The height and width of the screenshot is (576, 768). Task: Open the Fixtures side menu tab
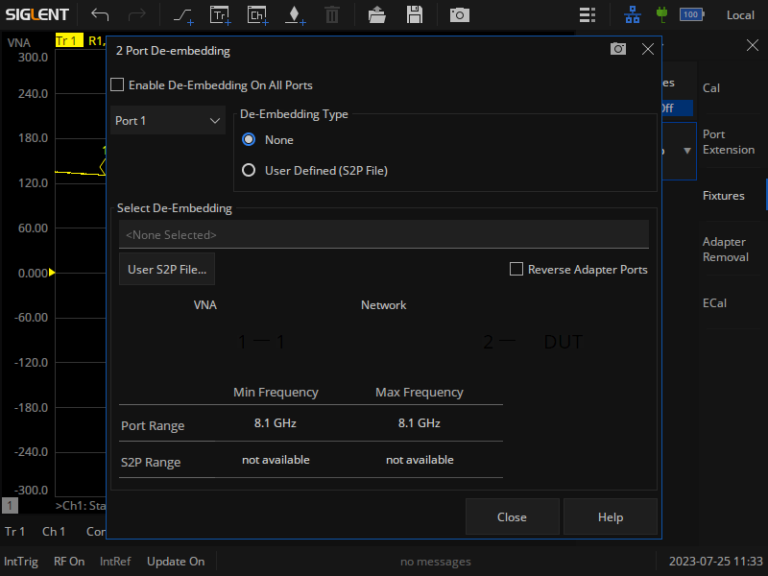tap(723, 196)
